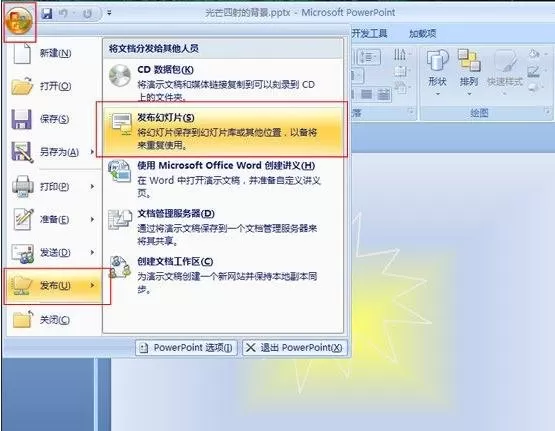
Task: Click the document management server icon
Action: (120, 219)
